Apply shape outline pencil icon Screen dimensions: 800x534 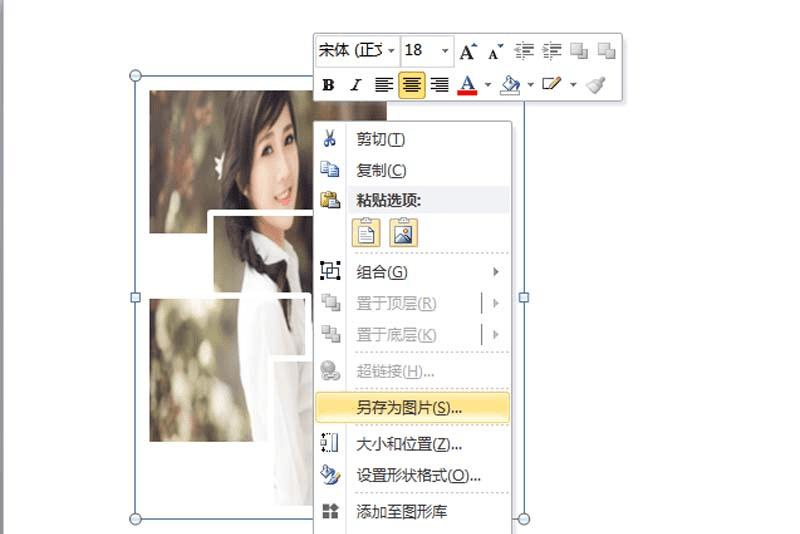tap(552, 84)
